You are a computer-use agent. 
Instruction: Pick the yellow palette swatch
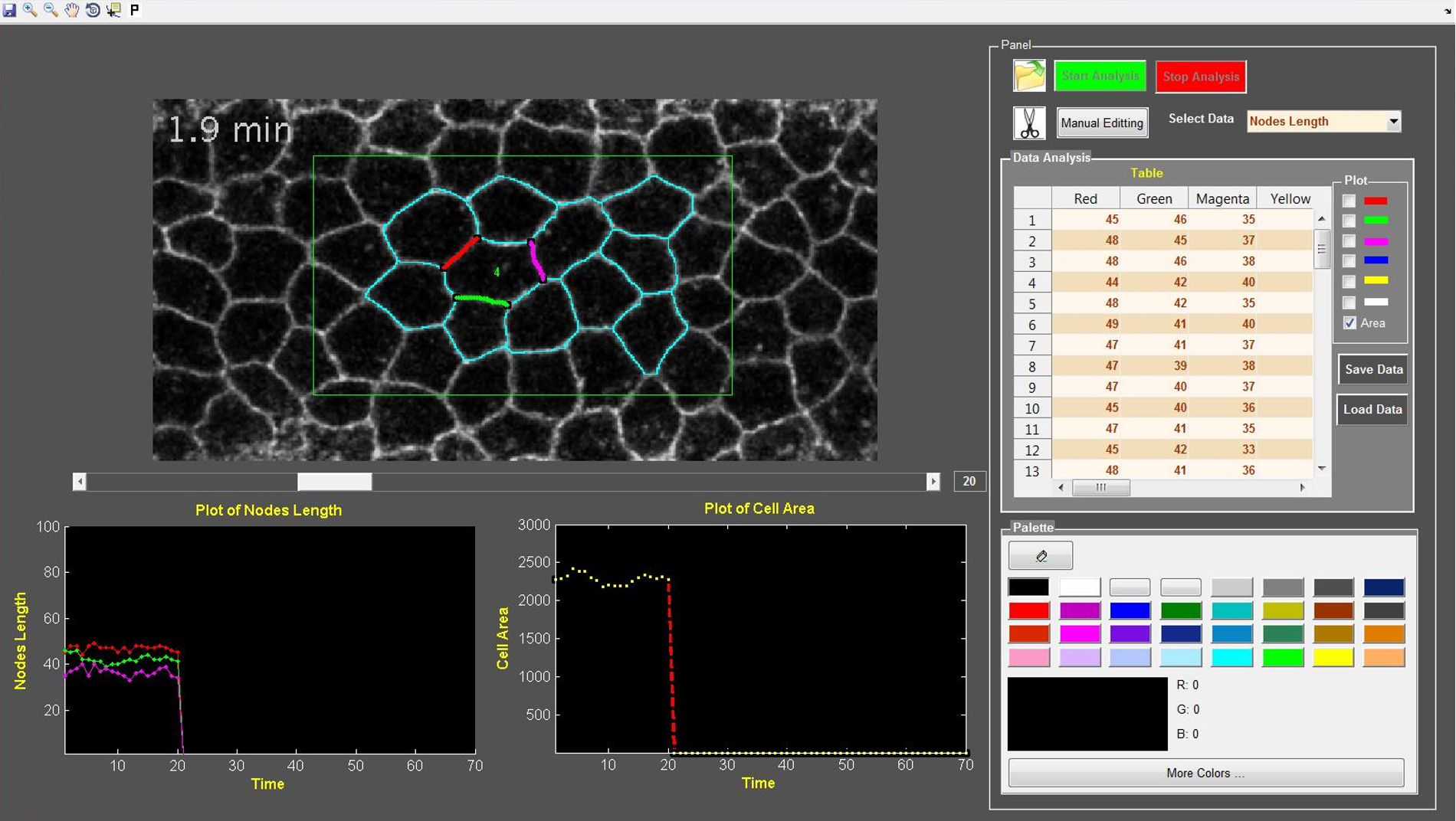(1333, 657)
